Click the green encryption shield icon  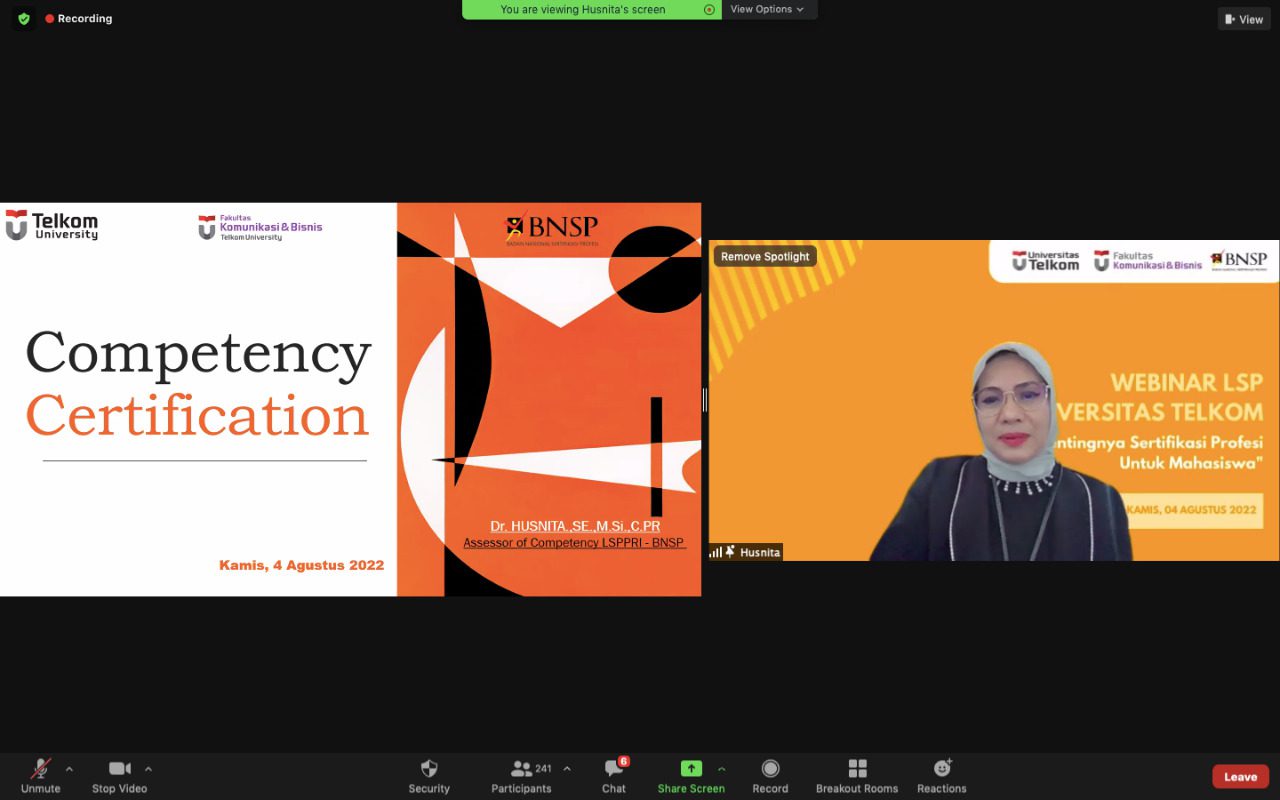(x=24, y=18)
